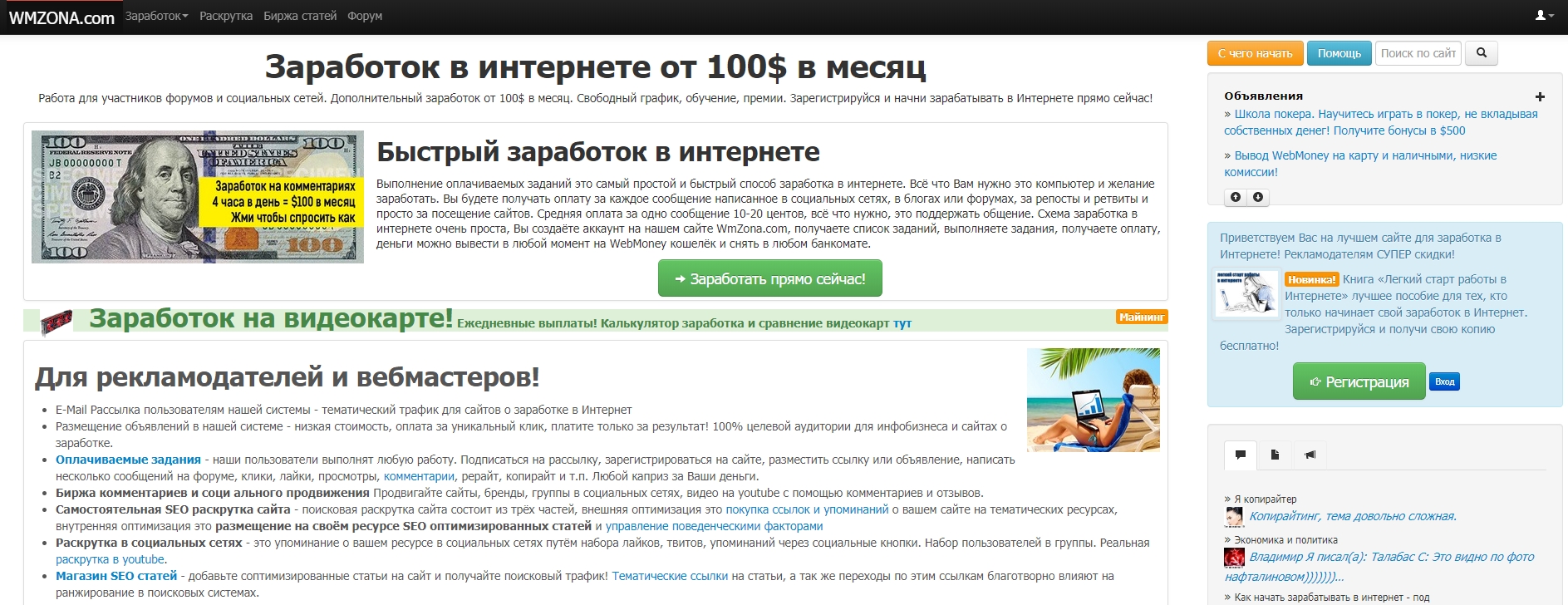Screen dimensions: 1568x605
Task: Click the orange Майнинг label
Action: coord(1142,317)
